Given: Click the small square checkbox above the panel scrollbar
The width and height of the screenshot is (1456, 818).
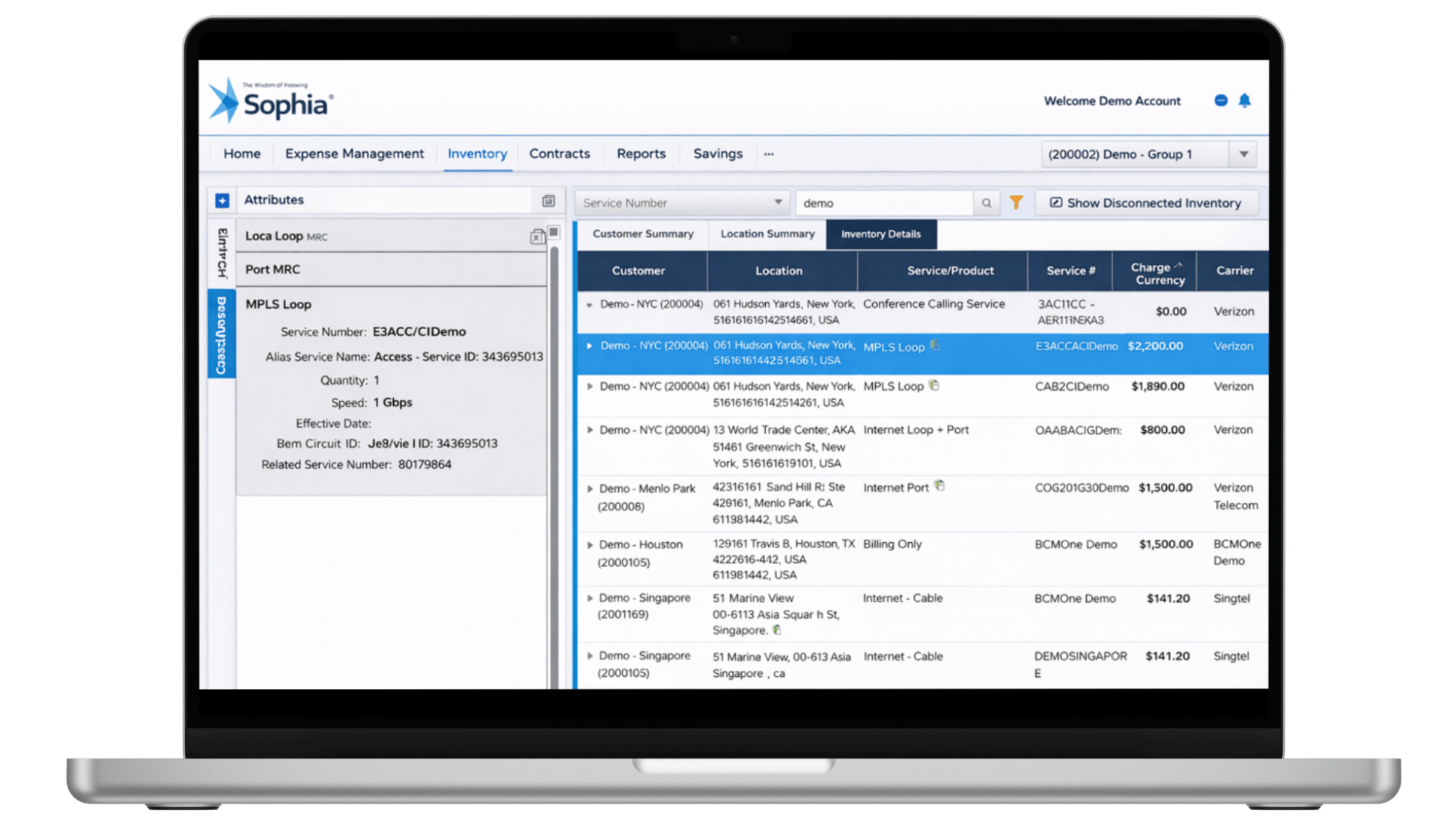Looking at the screenshot, I should tap(554, 232).
